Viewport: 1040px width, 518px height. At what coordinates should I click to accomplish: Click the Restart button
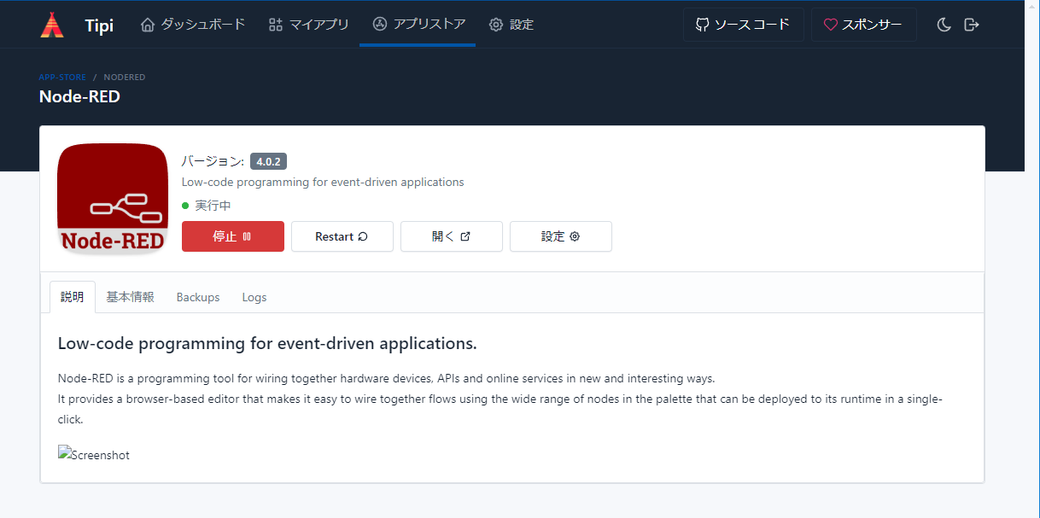click(x=342, y=237)
